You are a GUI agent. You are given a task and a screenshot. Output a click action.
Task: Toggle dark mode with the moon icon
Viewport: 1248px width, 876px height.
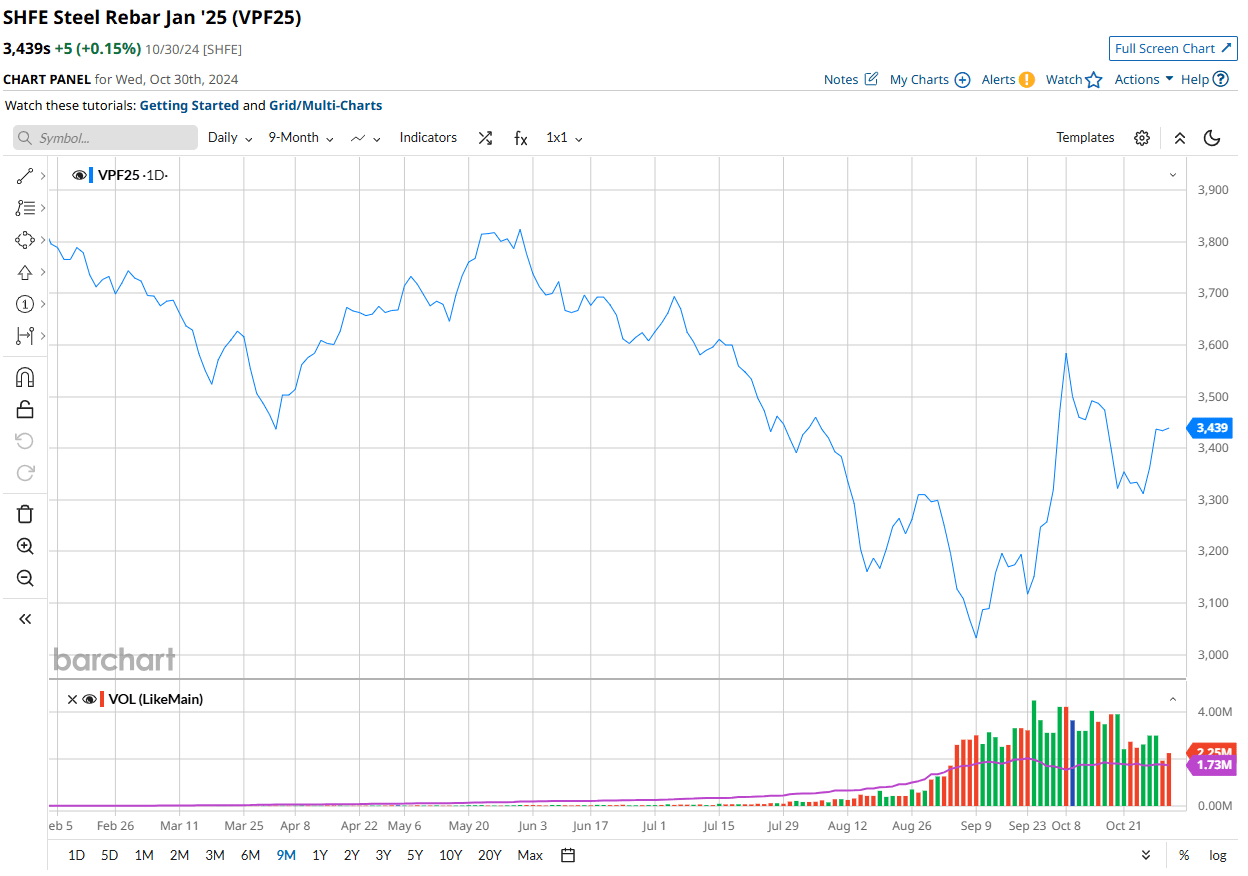1213,138
